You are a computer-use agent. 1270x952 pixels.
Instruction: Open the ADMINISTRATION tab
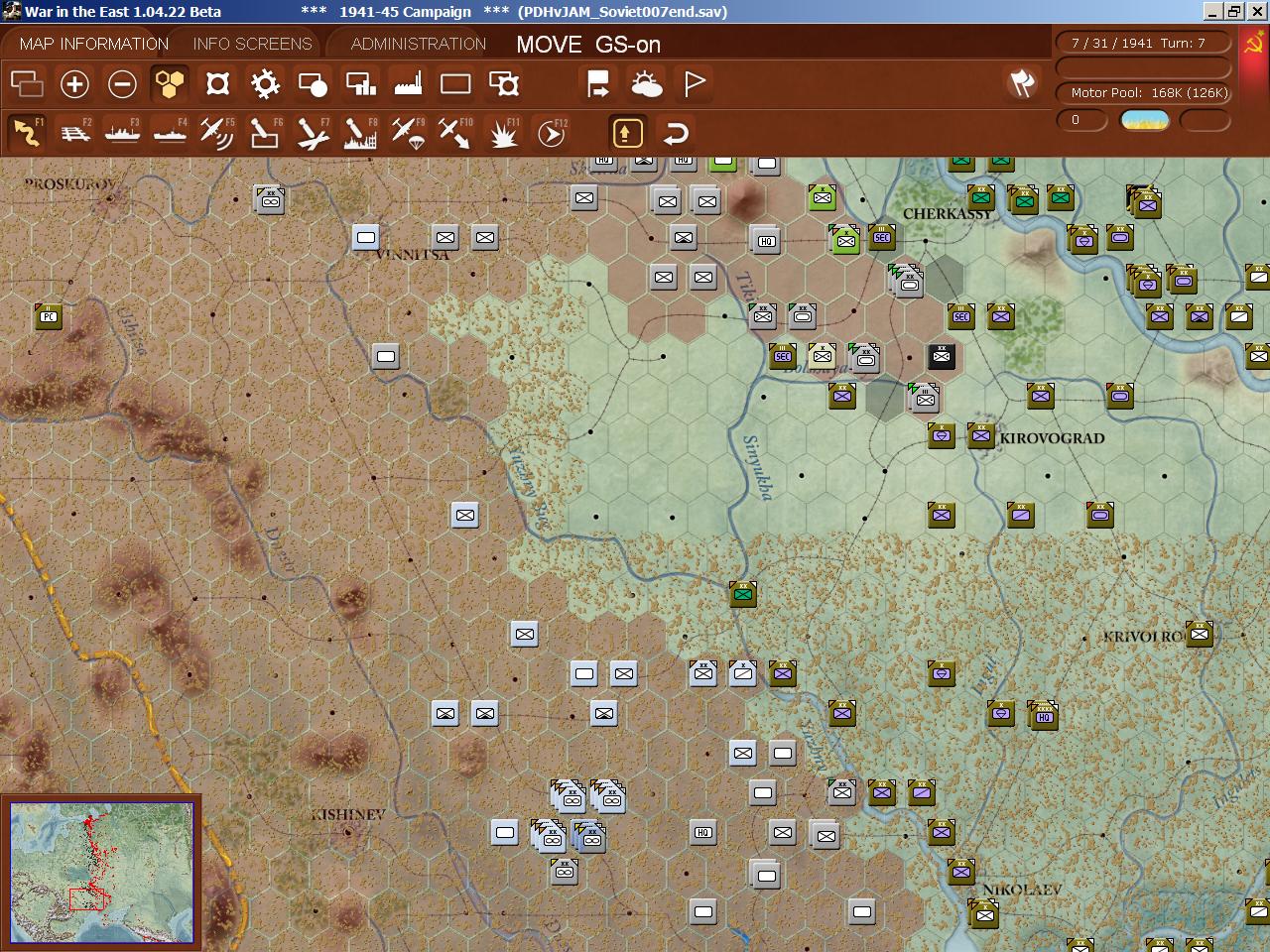click(419, 44)
